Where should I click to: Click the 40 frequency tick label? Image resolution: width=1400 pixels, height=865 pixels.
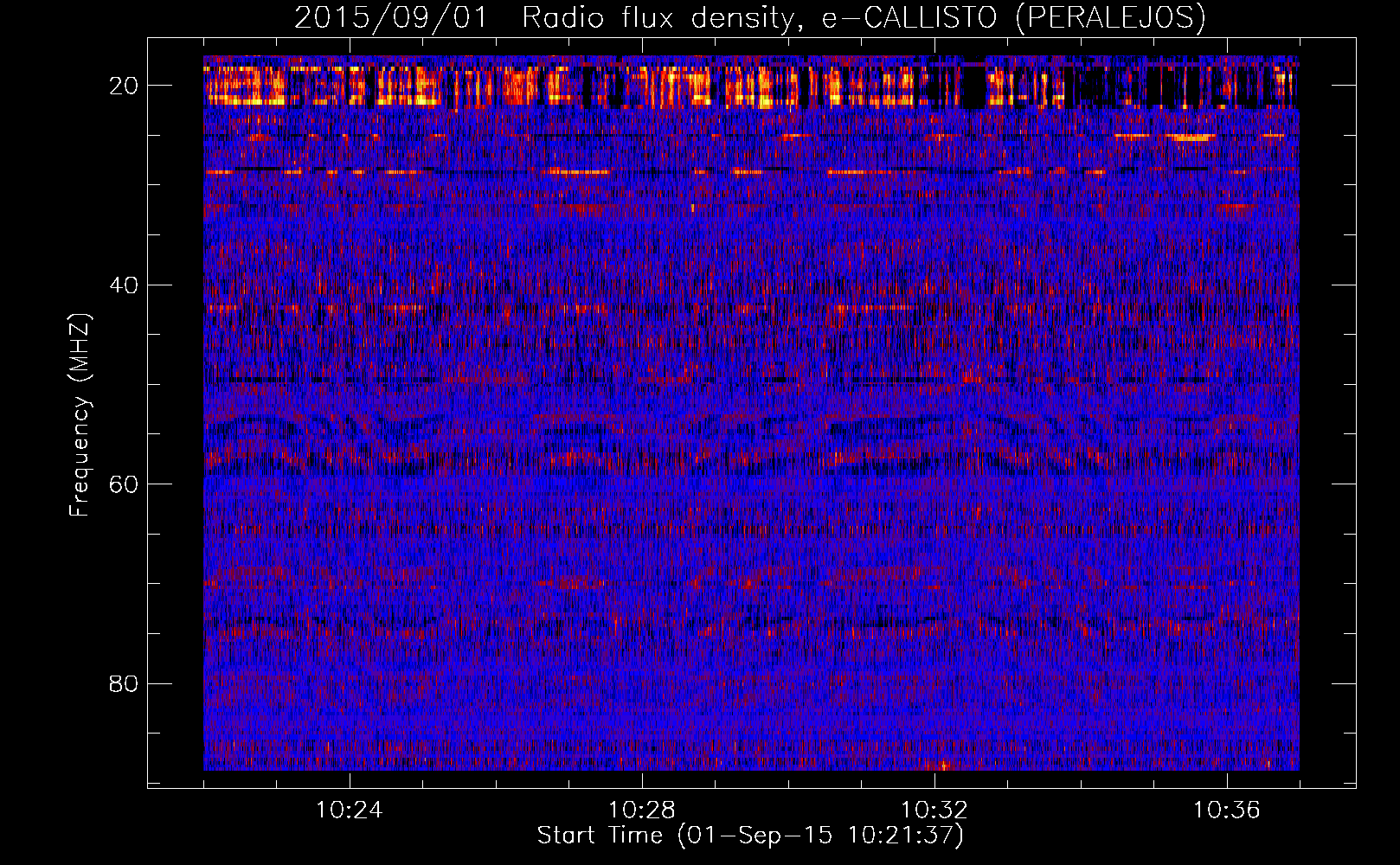(x=124, y=285)
